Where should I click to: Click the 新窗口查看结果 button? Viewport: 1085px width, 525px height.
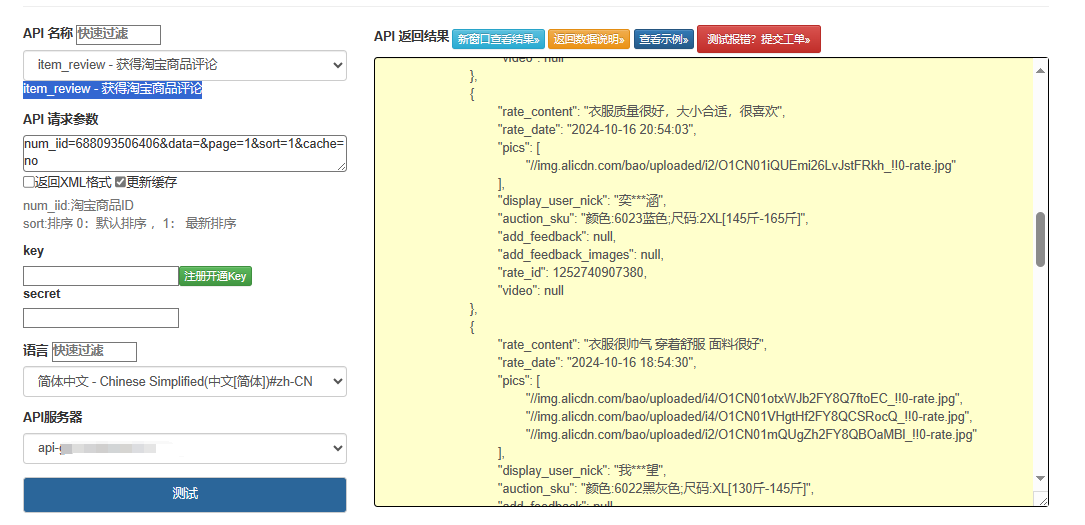pyautogui.click(x=498, y=40)
